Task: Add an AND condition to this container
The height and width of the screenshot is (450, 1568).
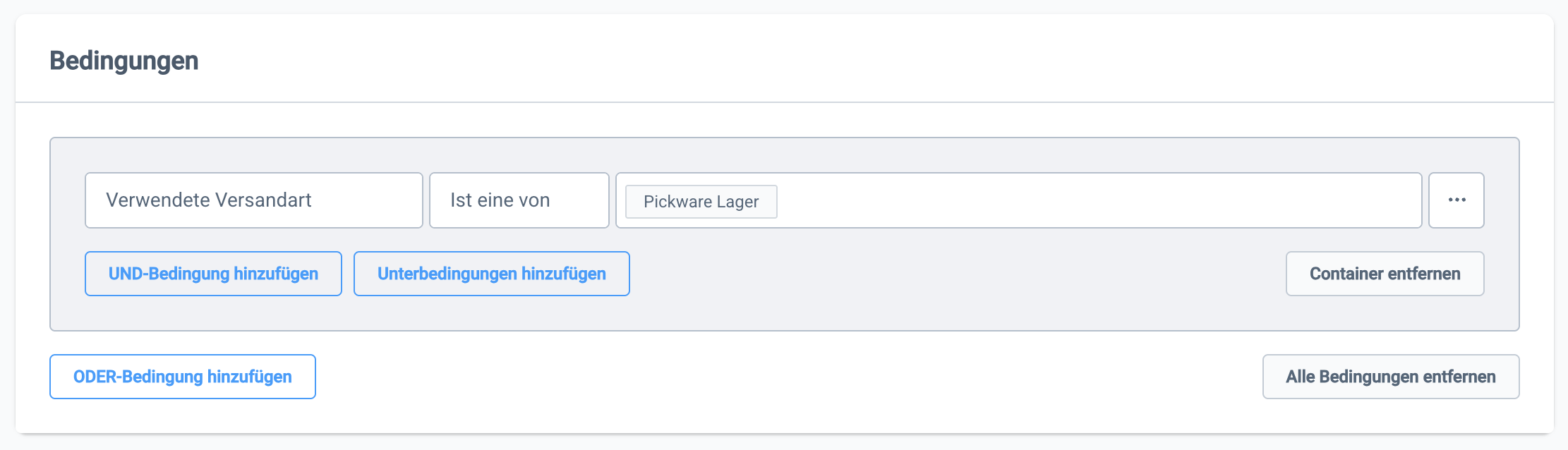Action: 213,274
